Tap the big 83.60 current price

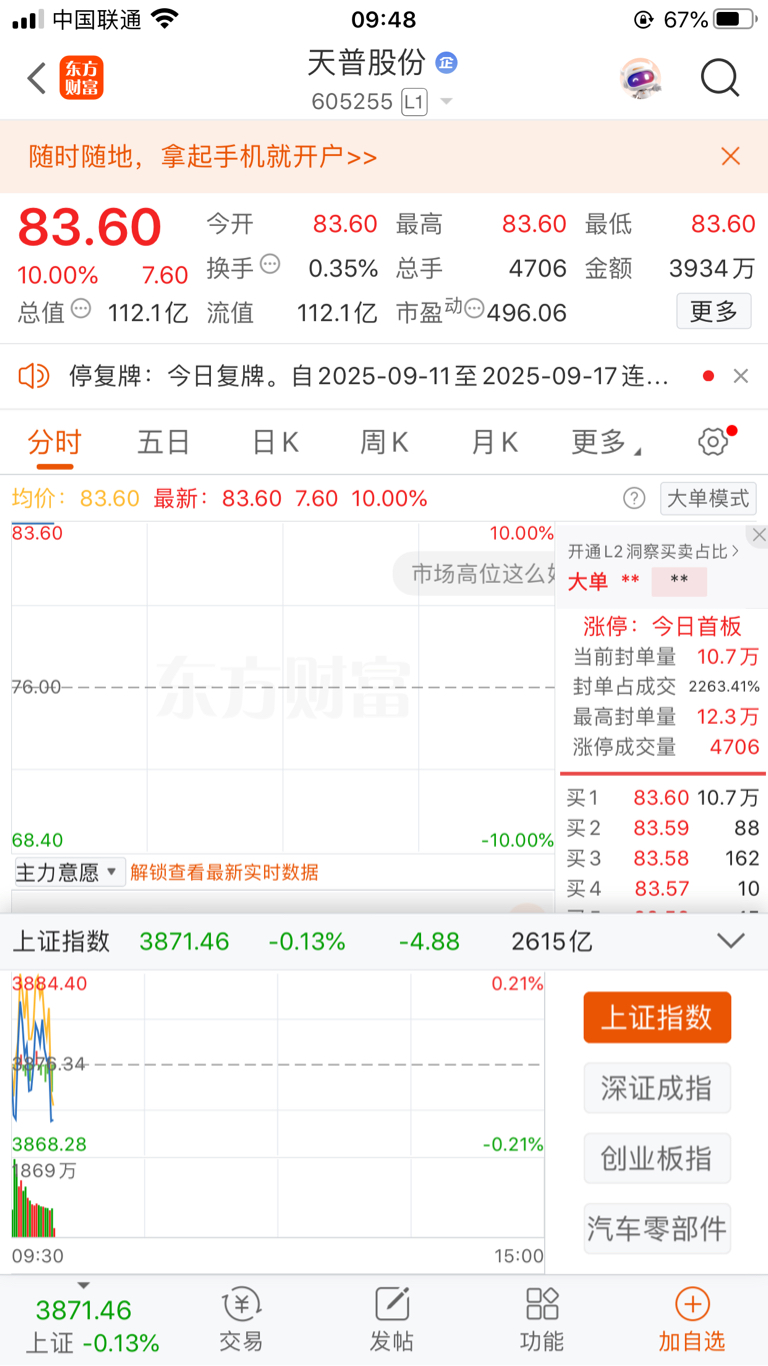pos(90,227)
